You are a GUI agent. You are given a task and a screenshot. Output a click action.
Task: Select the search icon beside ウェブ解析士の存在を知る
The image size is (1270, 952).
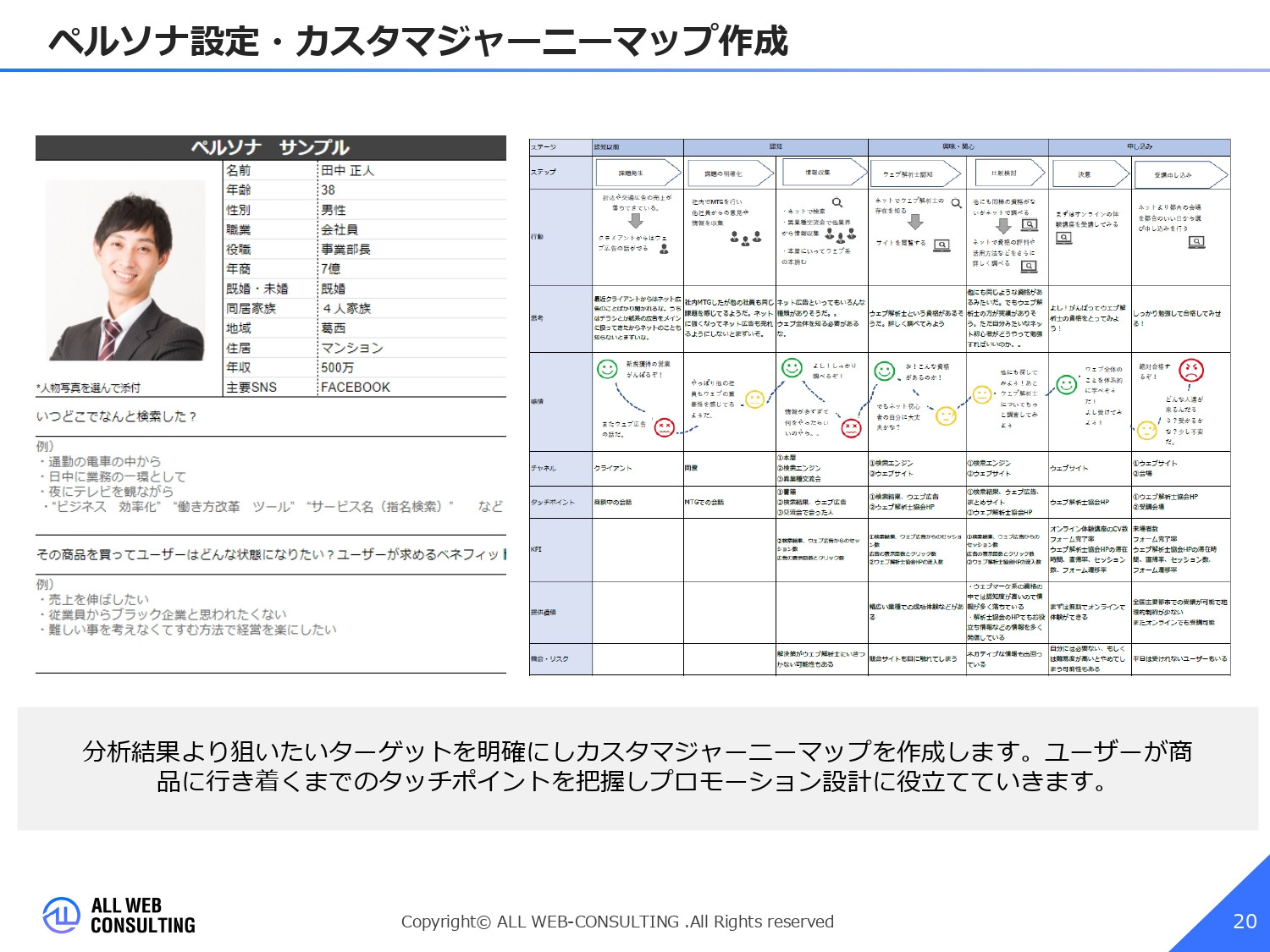[957, 205]
